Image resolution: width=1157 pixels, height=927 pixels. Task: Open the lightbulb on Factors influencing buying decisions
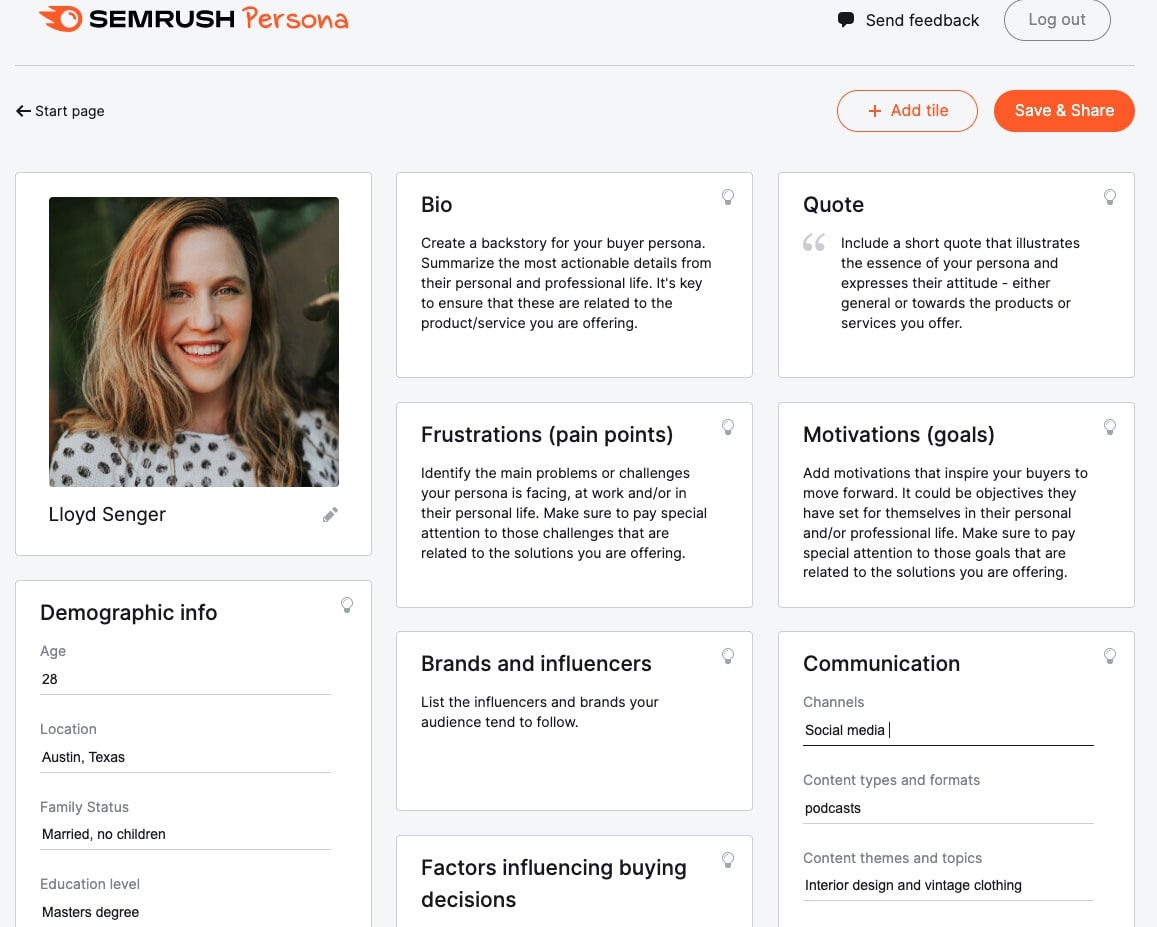(728, 859)
